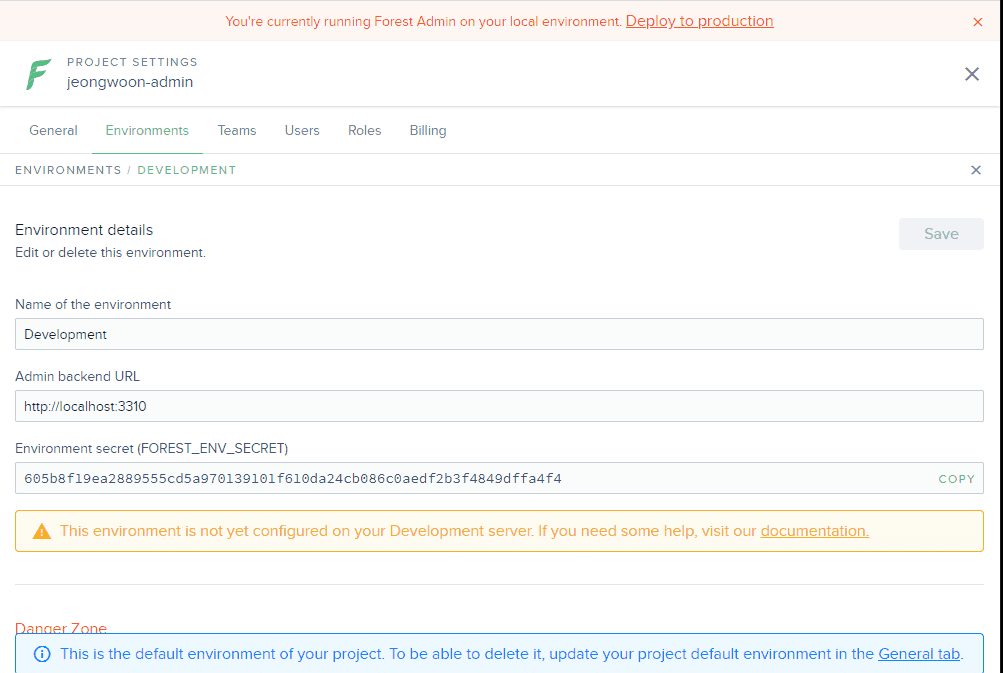The height and width of the screenshot is (673, 1003).
Task: Click the PROJECT SETTINGS header text
Action: pos(132,62)
